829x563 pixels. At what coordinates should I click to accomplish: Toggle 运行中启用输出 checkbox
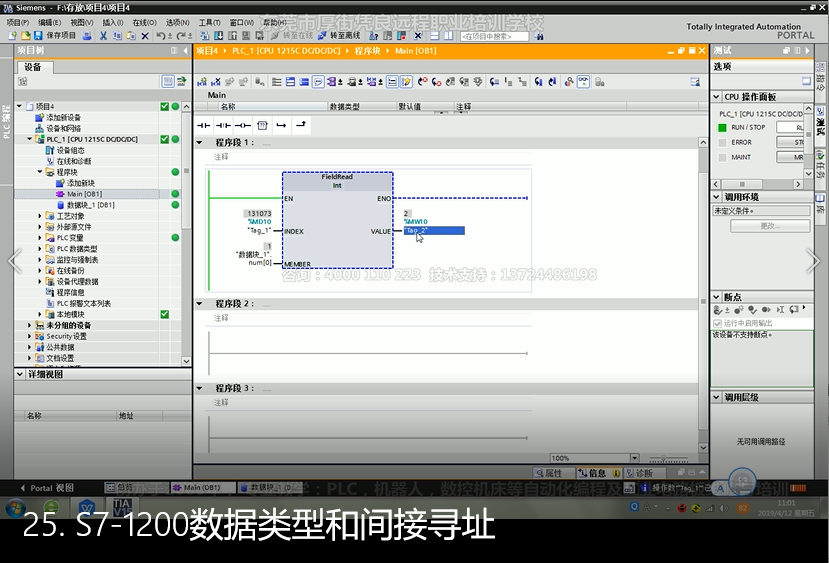pyautogui.click(x=717, y=323)
